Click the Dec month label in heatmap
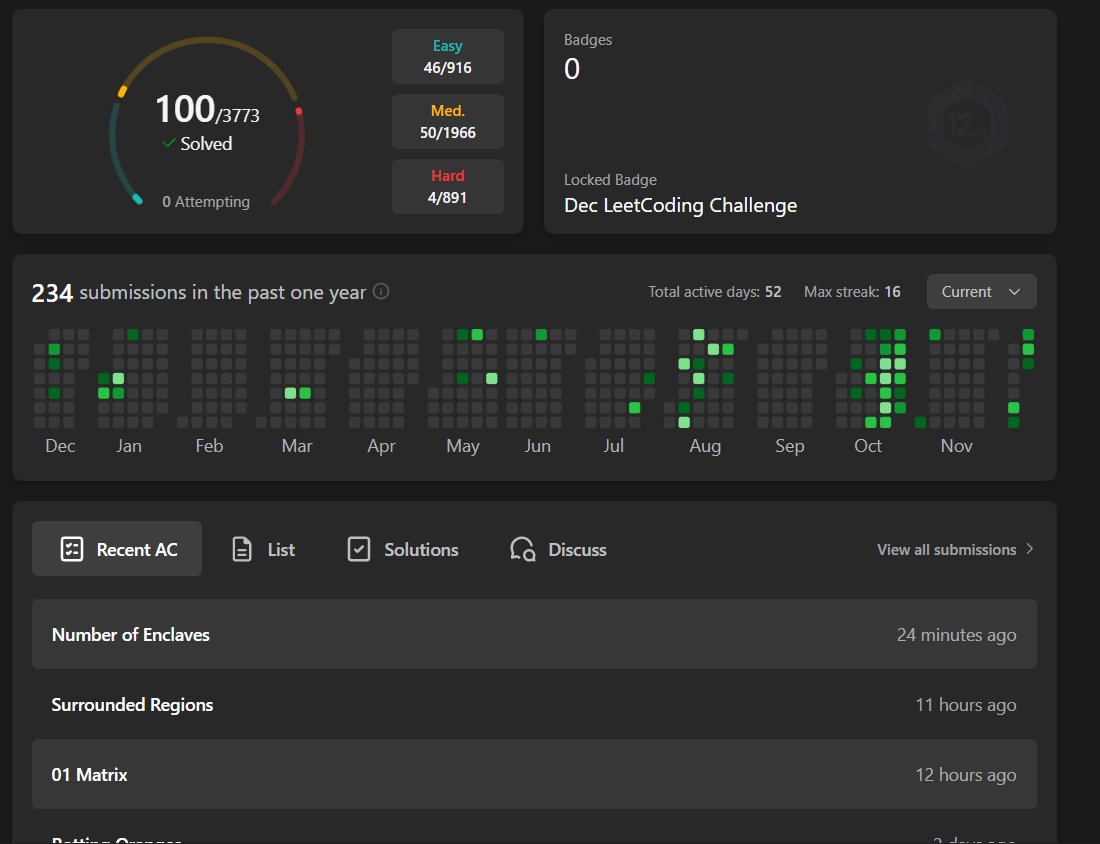 [x=60, y=446]
